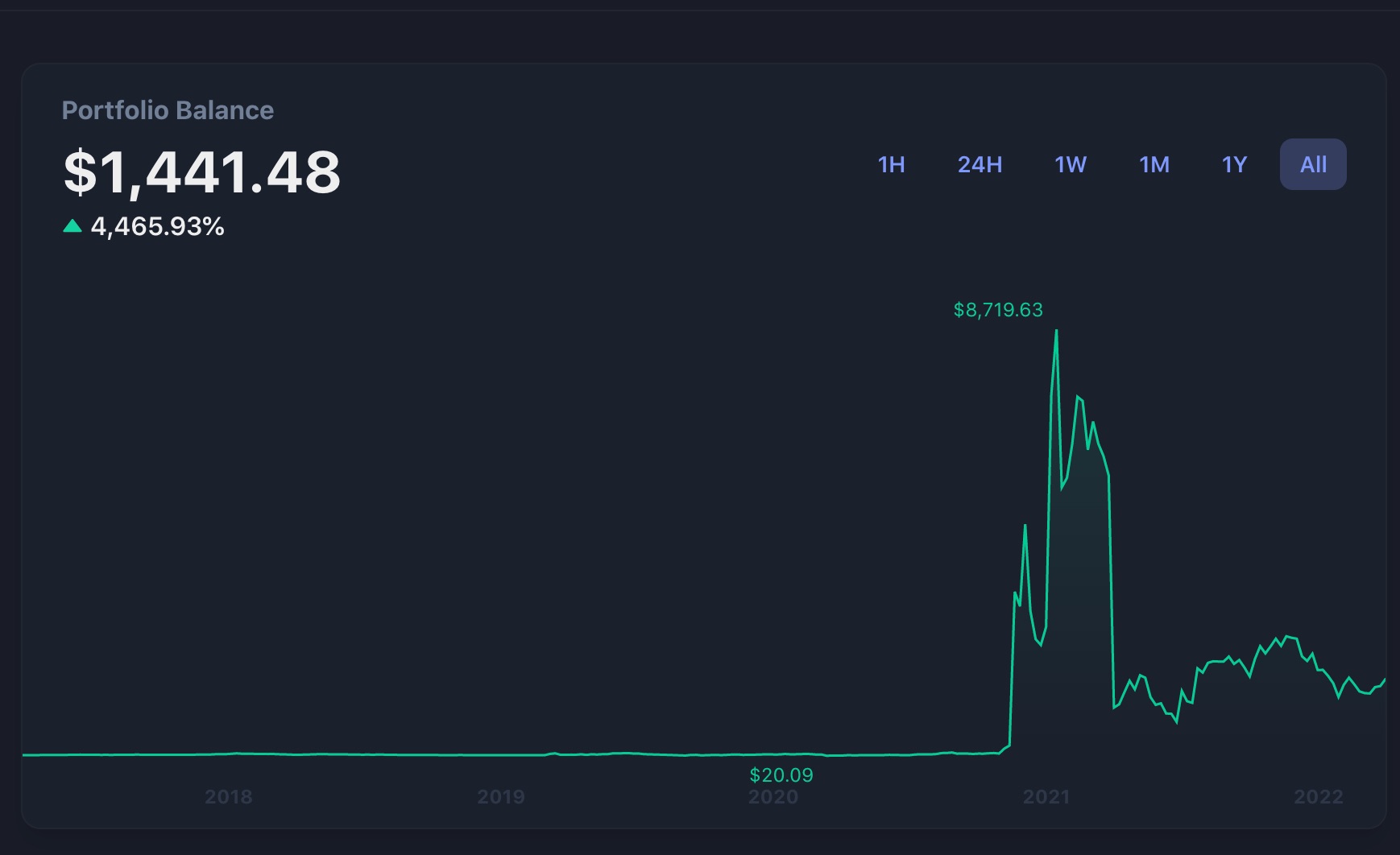The image size is (1400, 855).
Task: View the 1Y performance chart
Action: pos(1232,164)
